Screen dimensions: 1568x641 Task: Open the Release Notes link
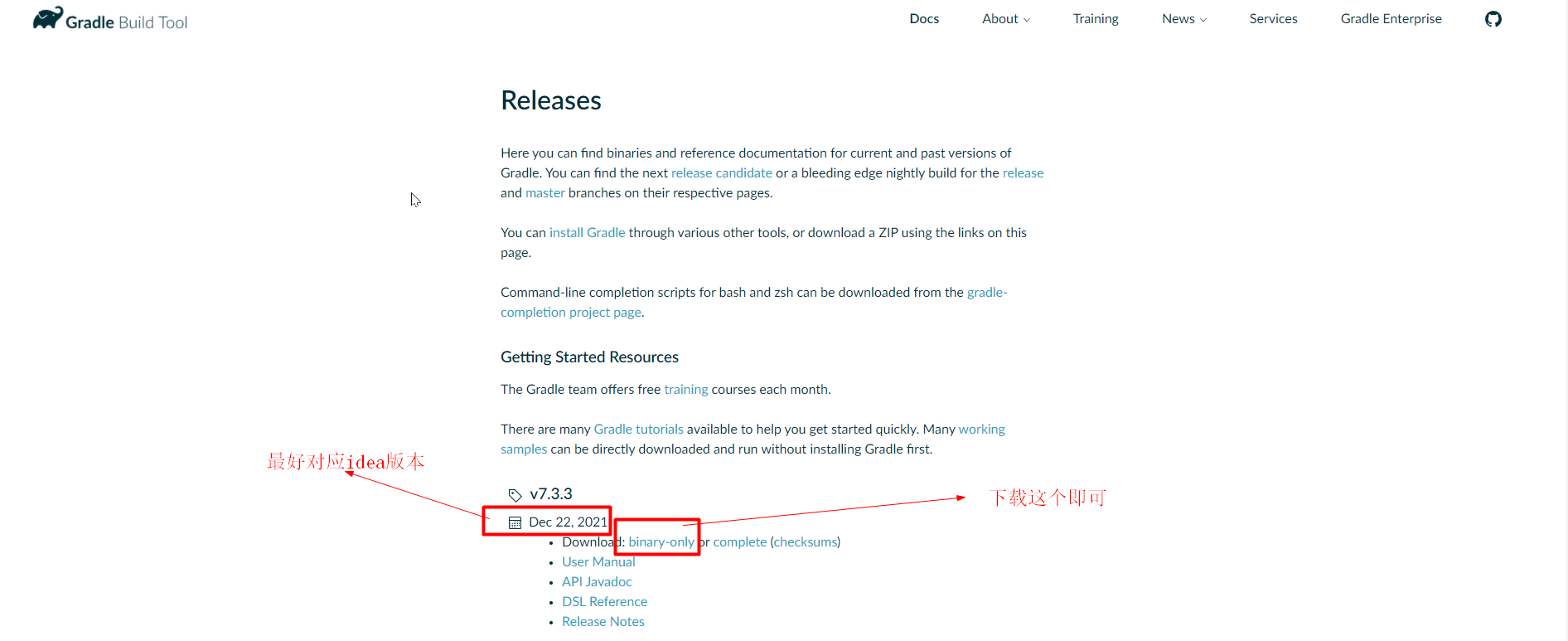(x=603, y=621)
